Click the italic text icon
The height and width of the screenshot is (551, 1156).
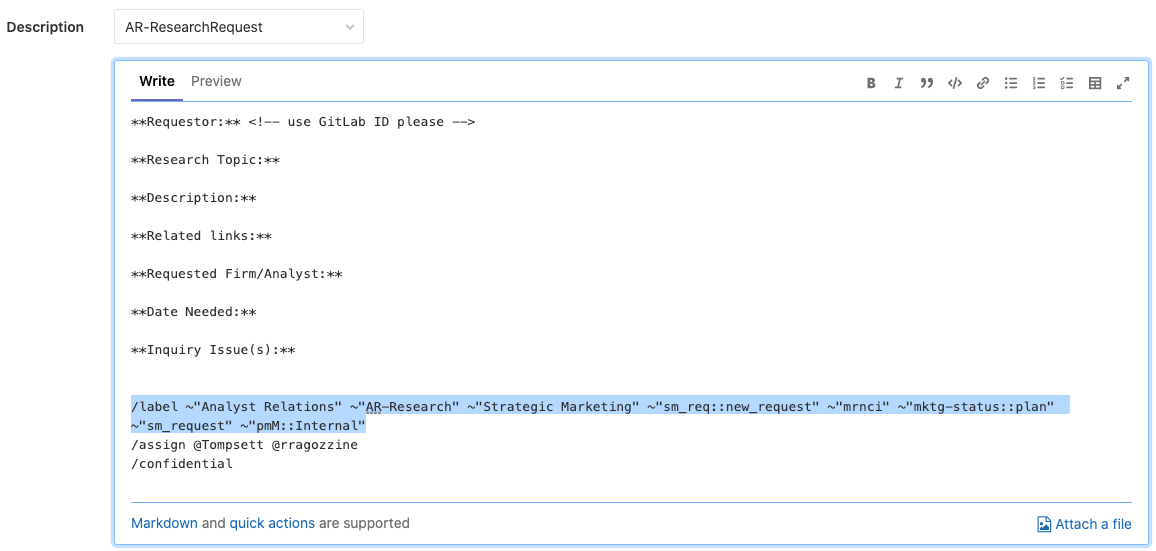[x=899, y=83]
